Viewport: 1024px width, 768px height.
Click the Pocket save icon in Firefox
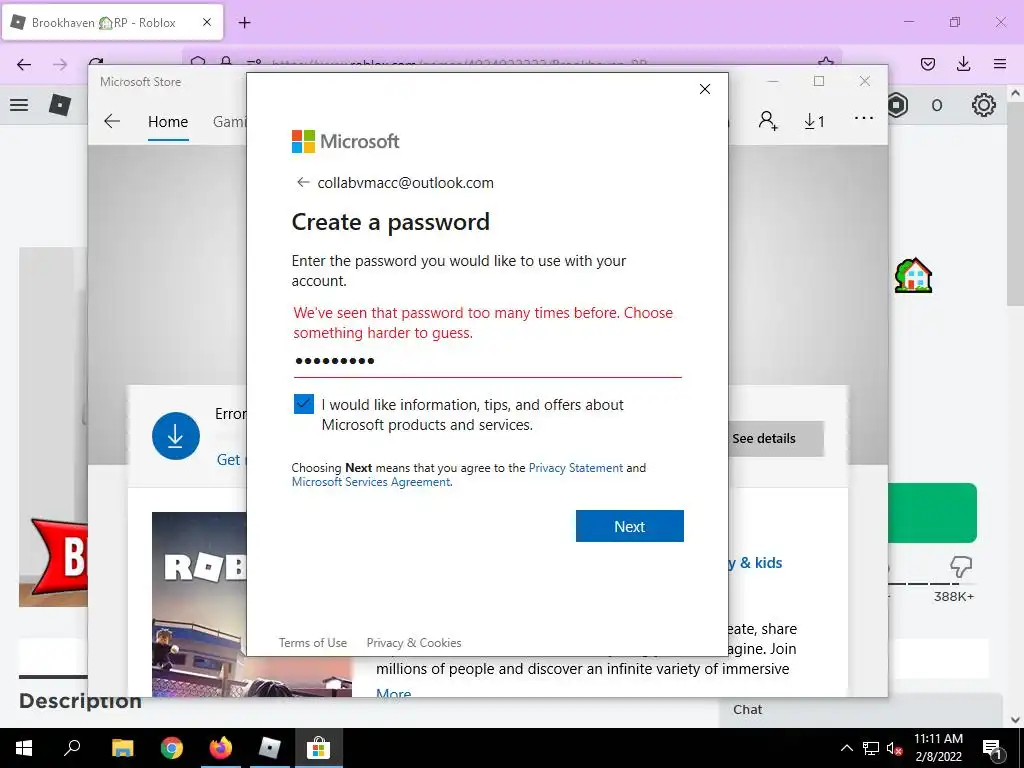pyautogui.click(x=927, y=64)
